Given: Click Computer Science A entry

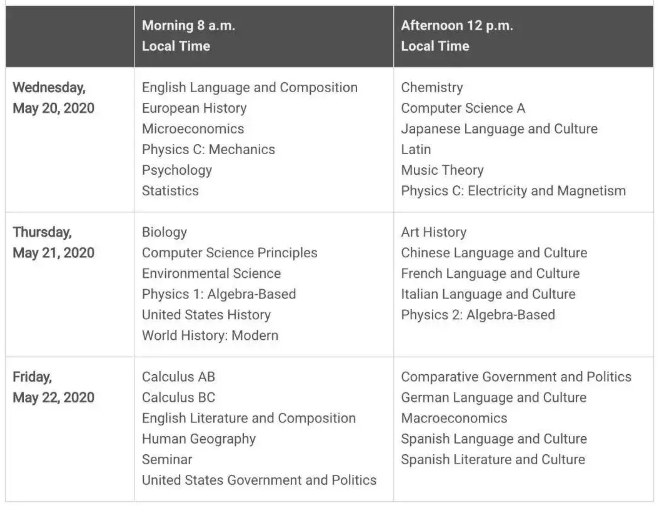Looking at the screenshot, I should click(463, 108).
